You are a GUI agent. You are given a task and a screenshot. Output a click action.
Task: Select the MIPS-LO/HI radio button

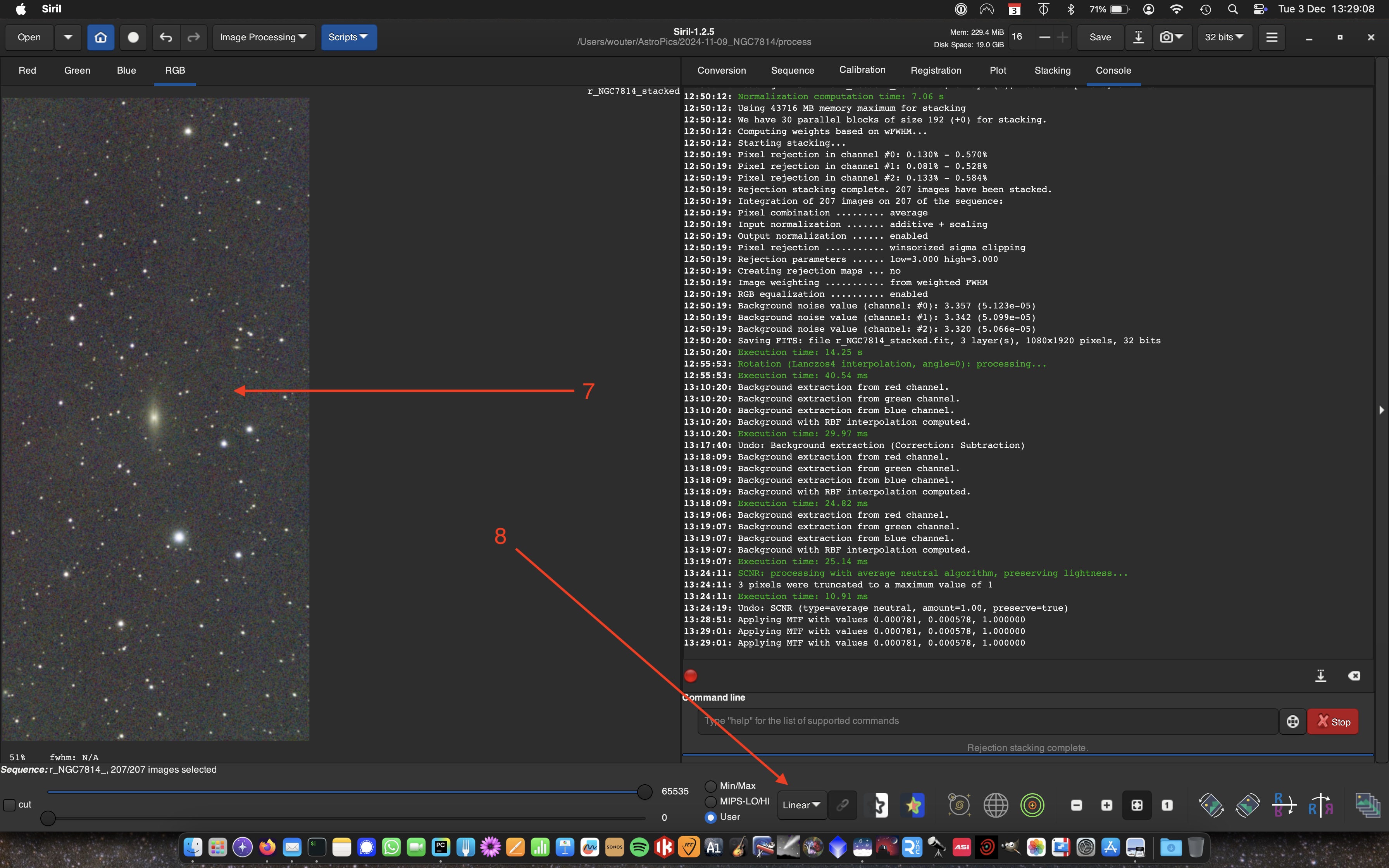(x=710, y=801)
